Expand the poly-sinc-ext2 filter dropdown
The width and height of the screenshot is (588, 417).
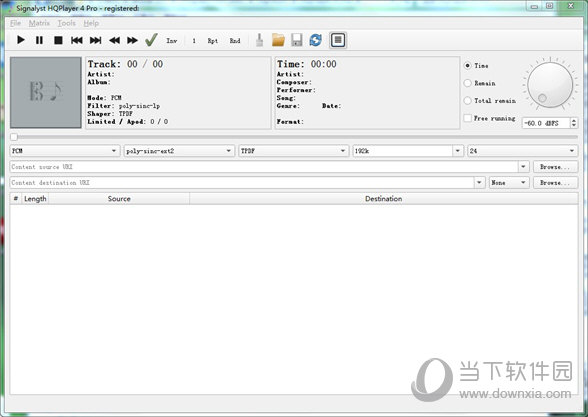click(x=179, y=151)
